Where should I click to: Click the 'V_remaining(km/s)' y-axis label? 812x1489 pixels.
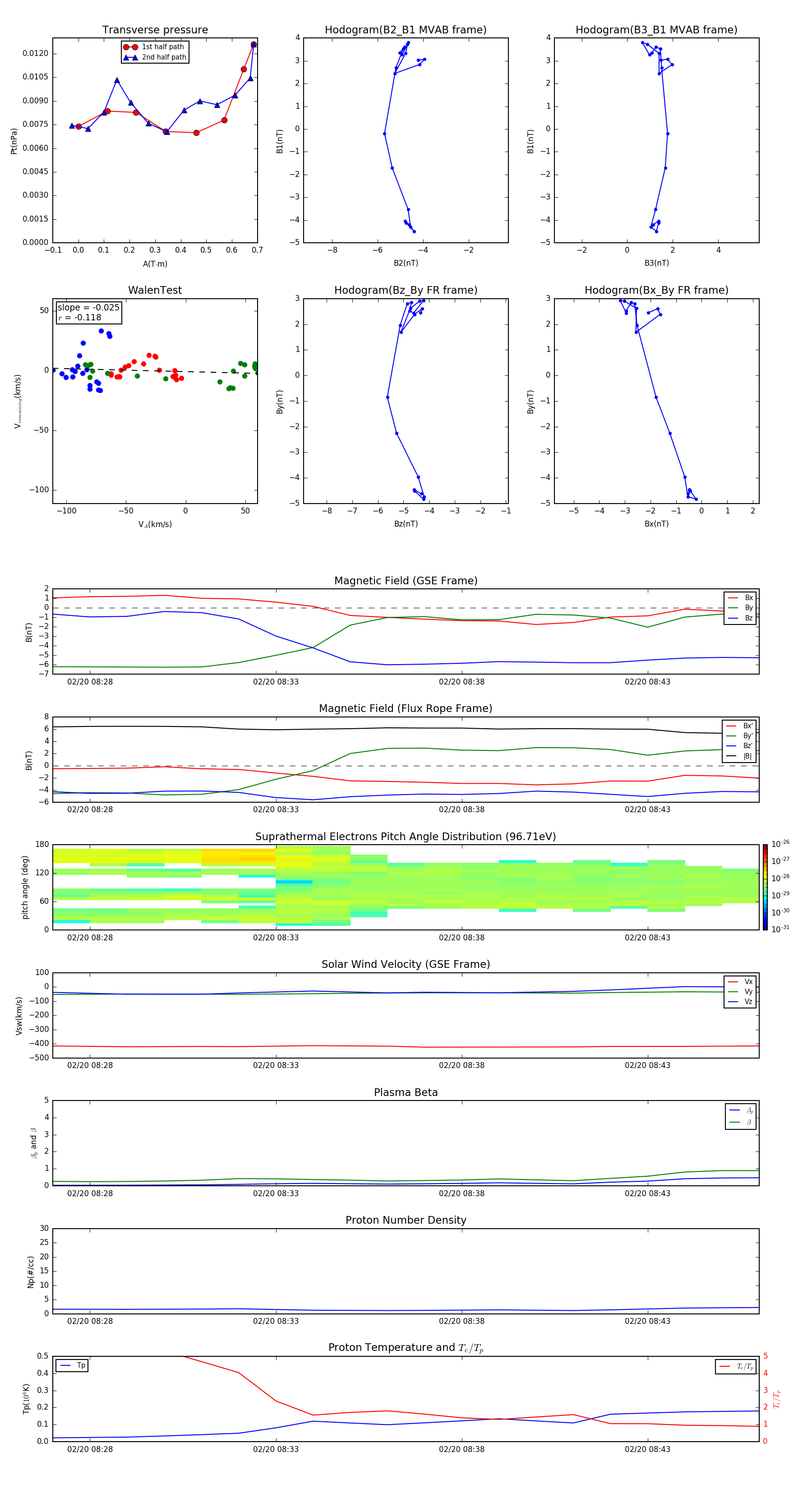pos(17,401)
